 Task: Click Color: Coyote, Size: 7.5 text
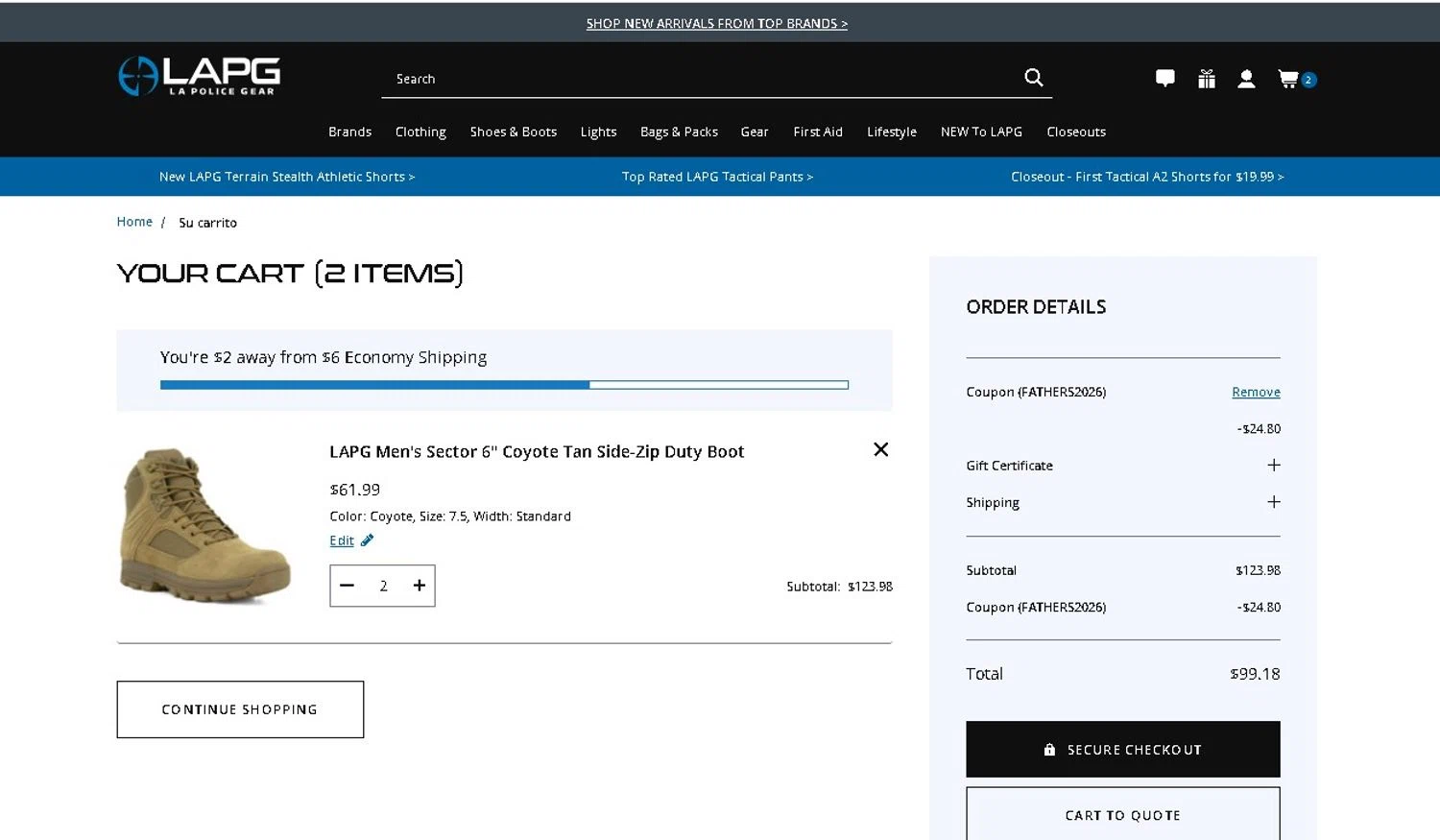click(450, 516)
